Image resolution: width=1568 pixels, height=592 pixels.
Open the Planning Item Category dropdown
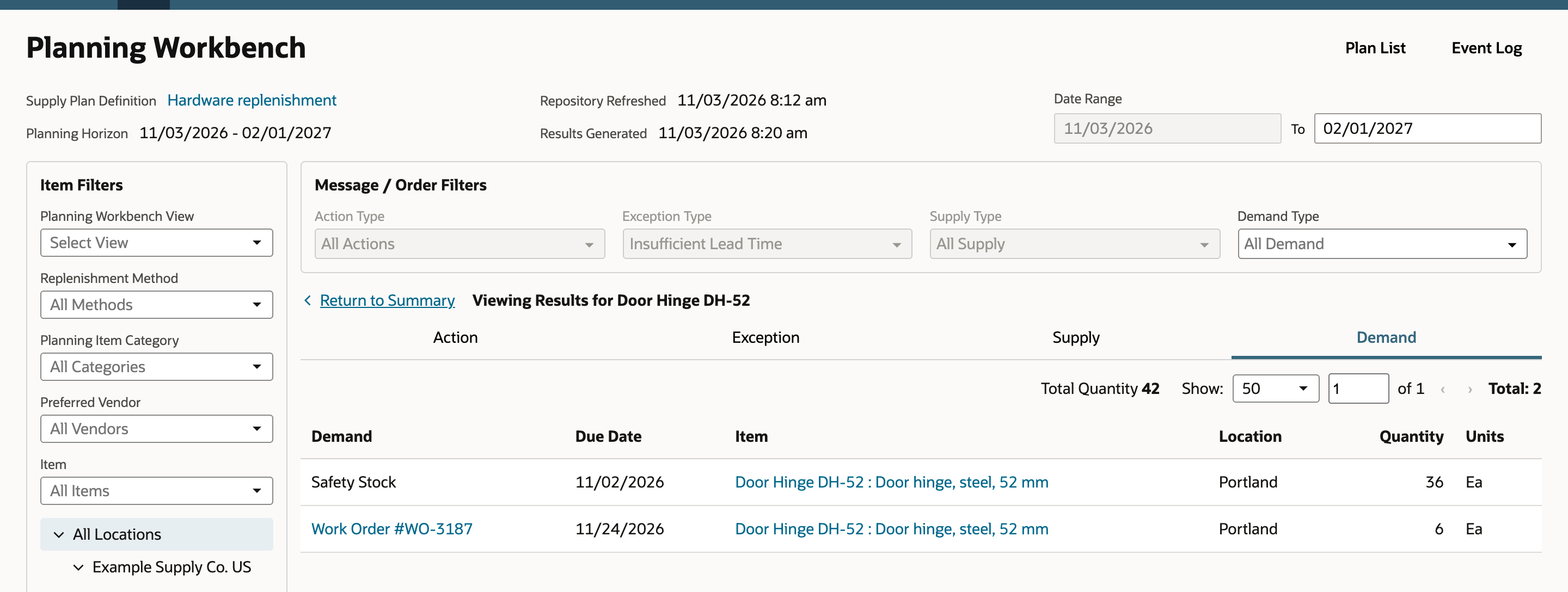click(x=156, y=367)
